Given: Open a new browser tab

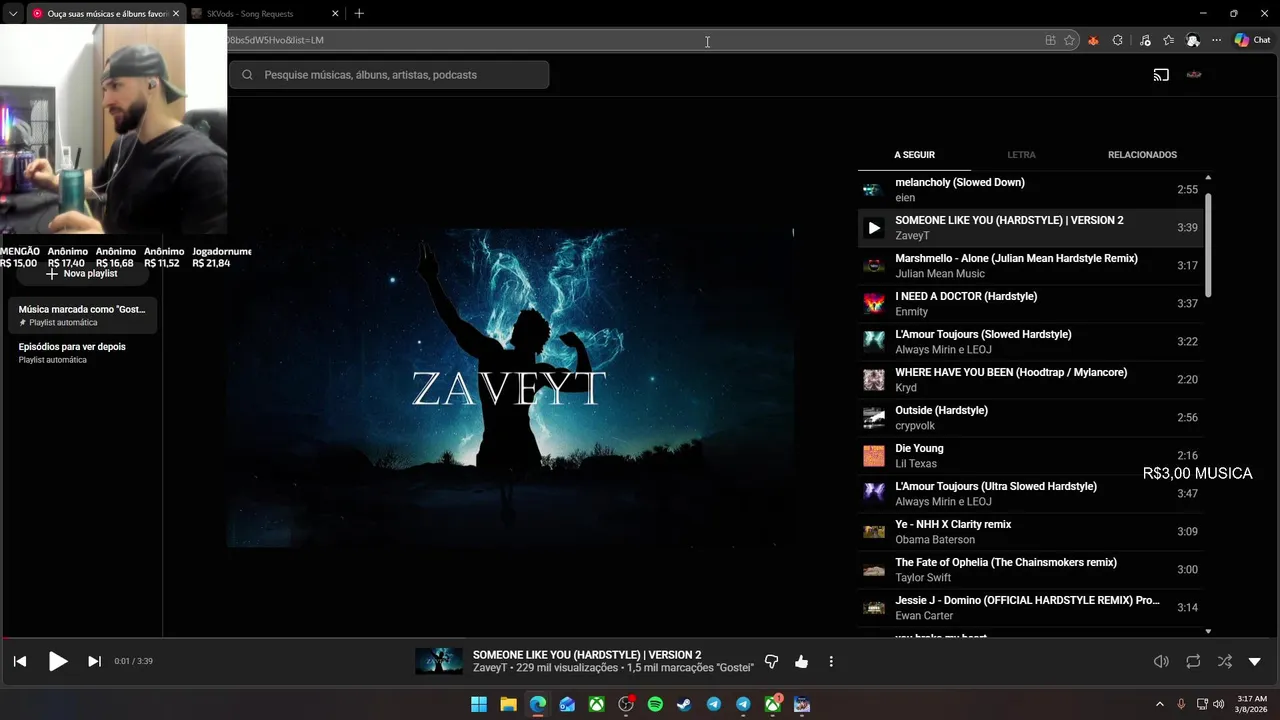Looking at the screenshot, I should tap(359, 14).
